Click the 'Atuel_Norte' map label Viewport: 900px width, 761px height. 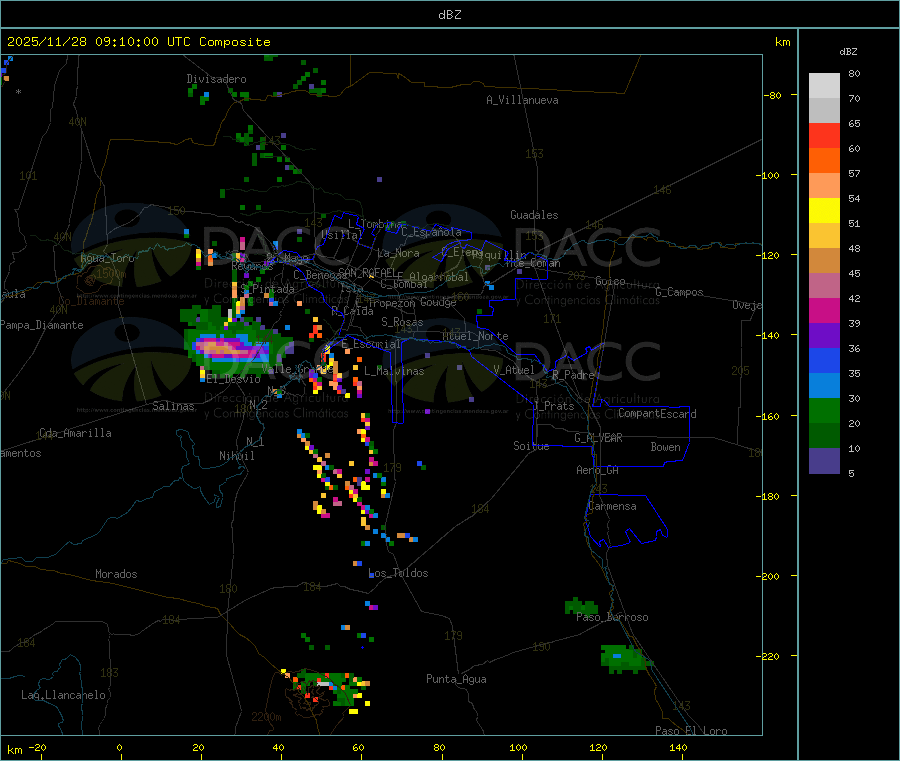point(475,336)
